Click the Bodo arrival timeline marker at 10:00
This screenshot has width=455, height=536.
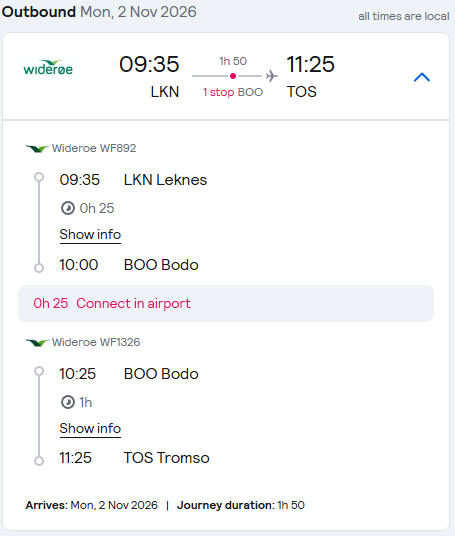(x=39, y=268)
